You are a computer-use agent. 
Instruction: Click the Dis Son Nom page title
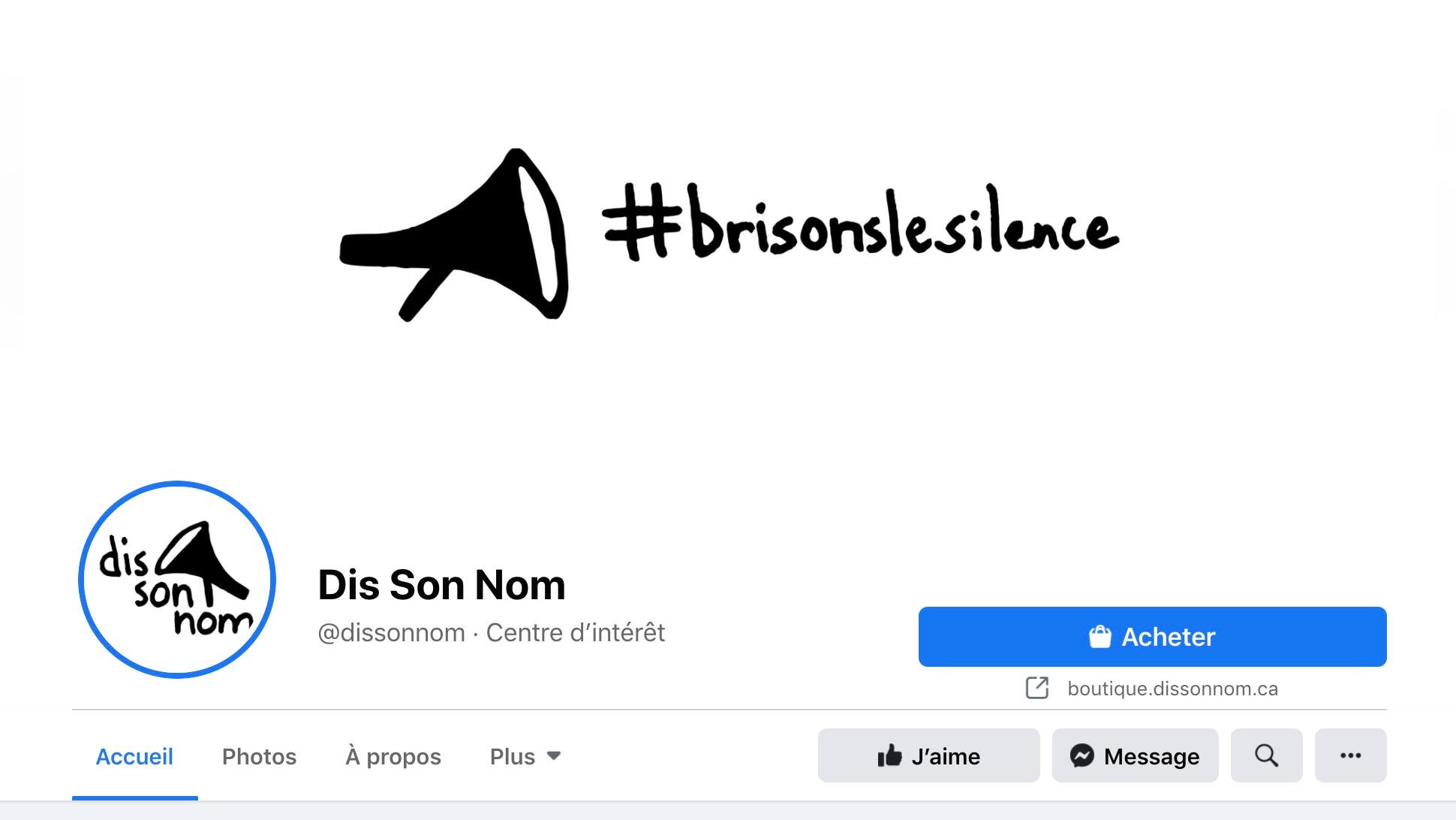[441, 585]
